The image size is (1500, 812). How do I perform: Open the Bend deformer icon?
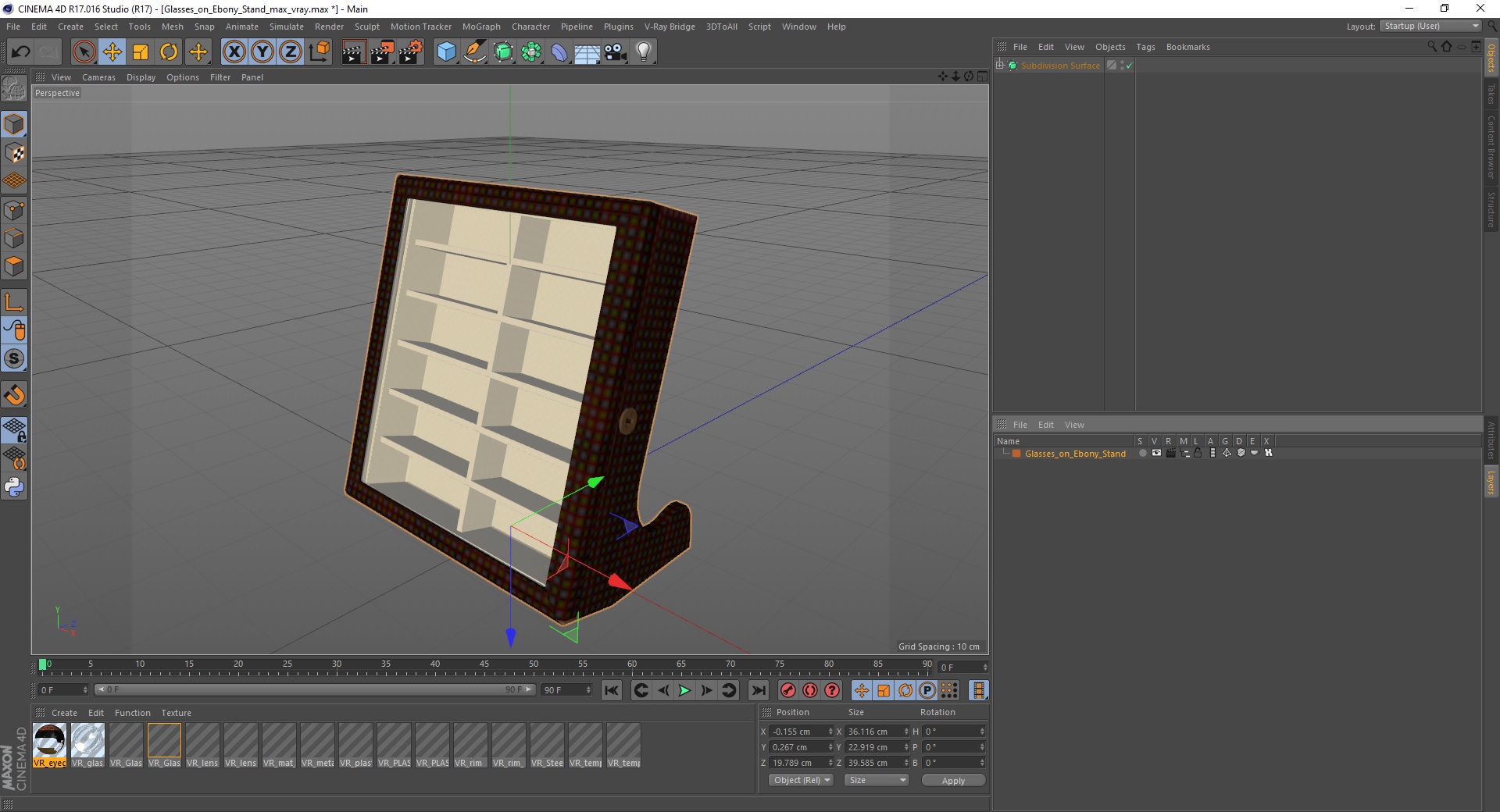point(559,52)
